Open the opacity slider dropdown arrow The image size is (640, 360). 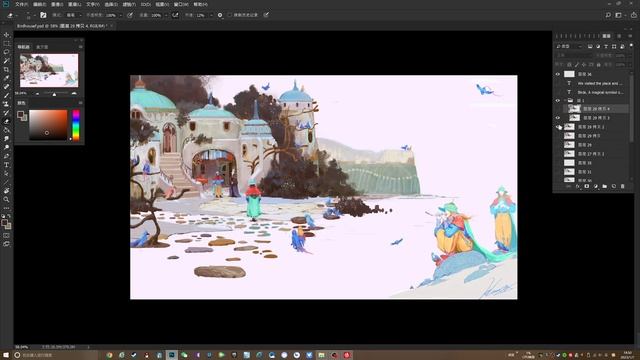(x=120, y=15)
